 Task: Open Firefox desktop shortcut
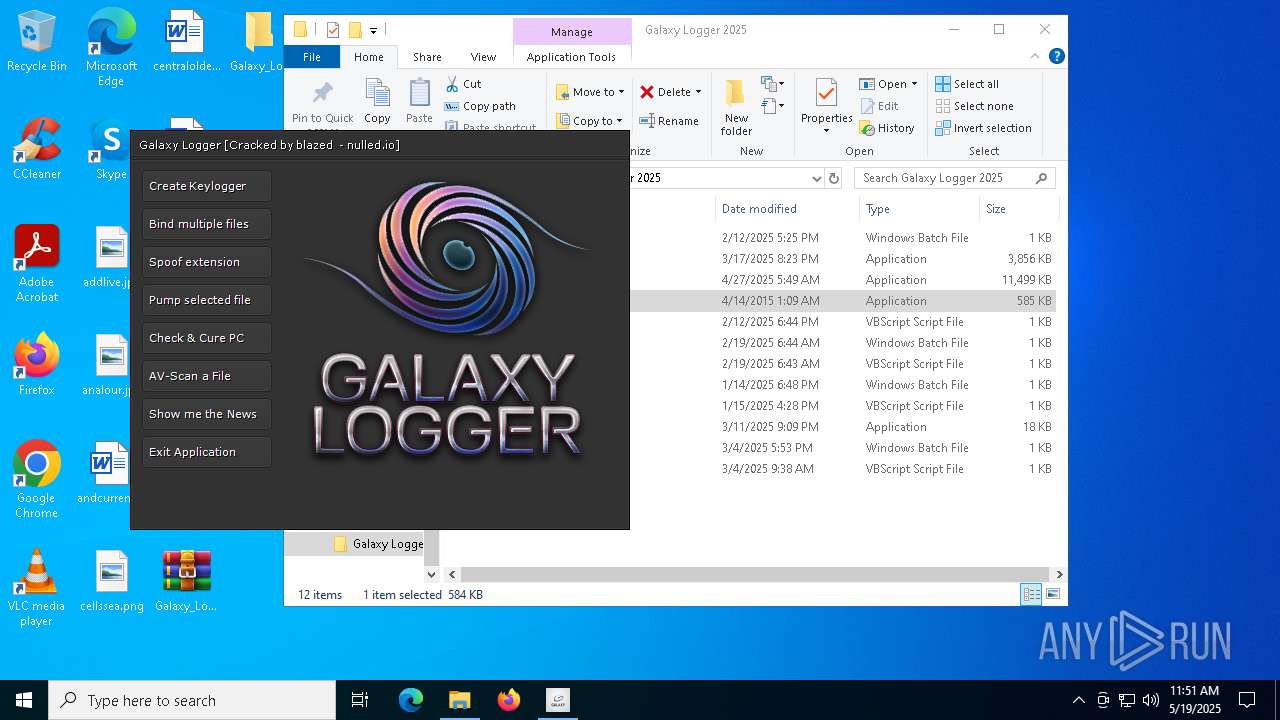37,365
